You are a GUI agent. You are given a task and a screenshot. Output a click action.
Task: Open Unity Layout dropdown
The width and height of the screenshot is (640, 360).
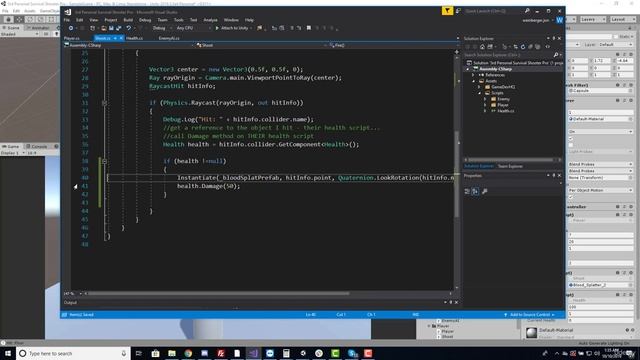click(623, 19)
